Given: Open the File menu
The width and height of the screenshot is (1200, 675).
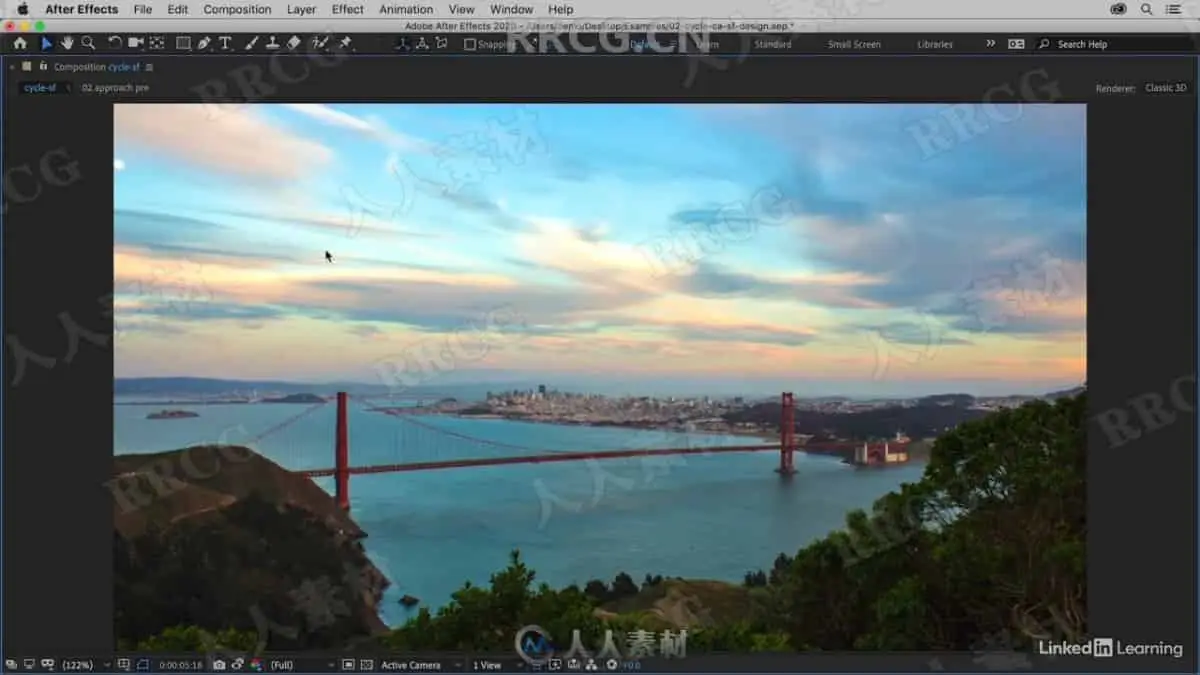Looking at the screenshot, I should pos(143,9).
